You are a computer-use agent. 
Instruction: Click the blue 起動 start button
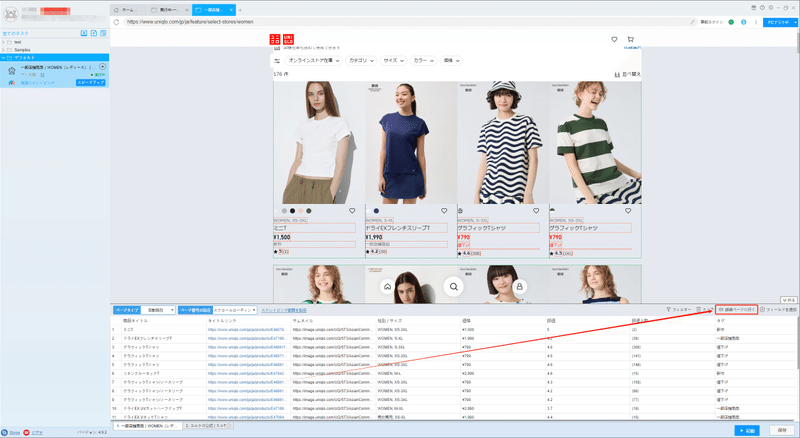pos(747,430)
